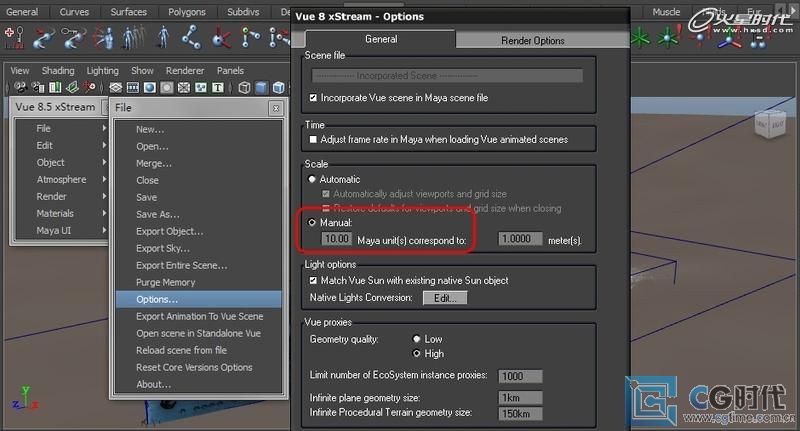Click the Maya units 10.00 field

coord(336,239)
